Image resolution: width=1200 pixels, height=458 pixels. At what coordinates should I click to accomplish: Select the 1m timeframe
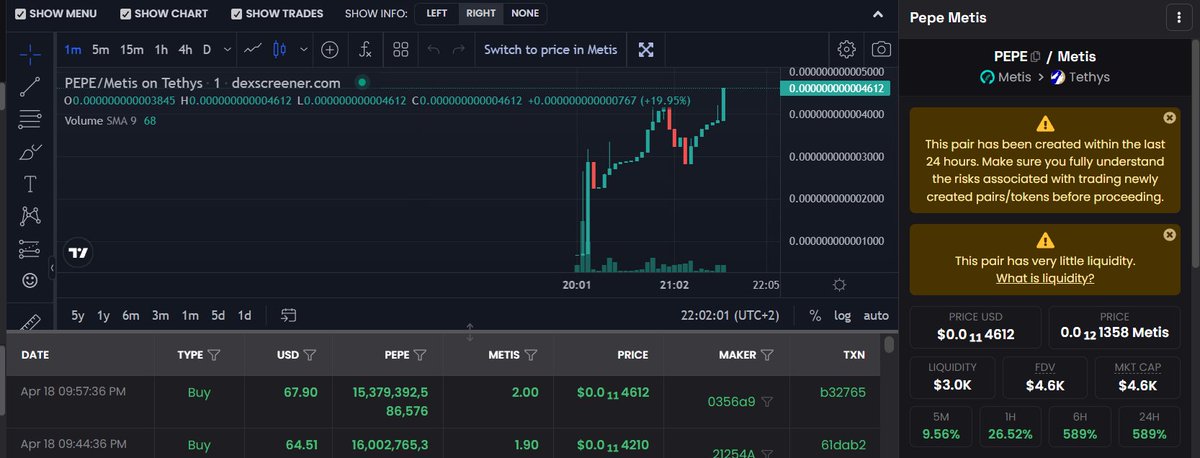[73, 49]
